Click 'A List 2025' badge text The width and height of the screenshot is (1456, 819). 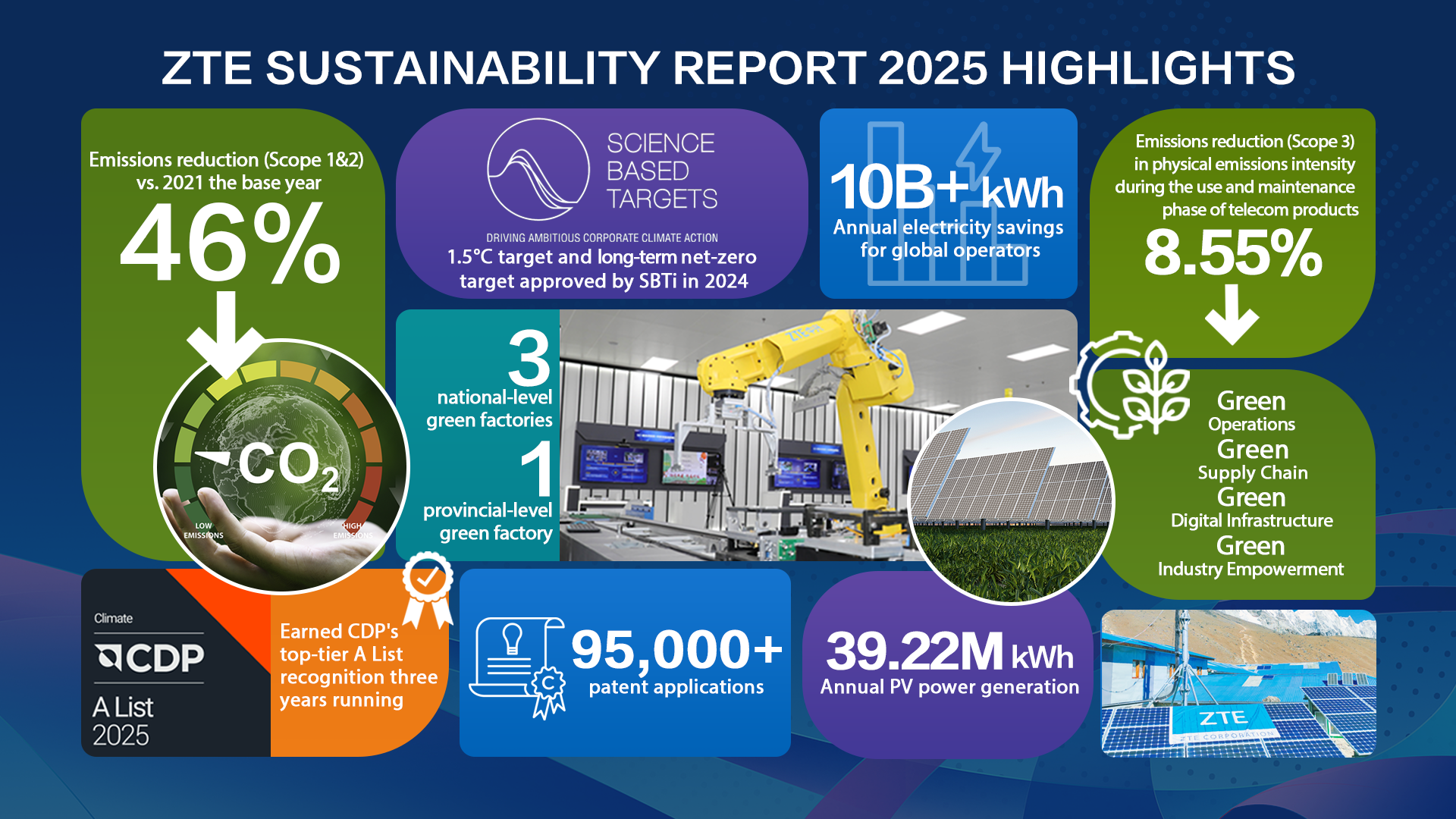click(x=123, y=721)
